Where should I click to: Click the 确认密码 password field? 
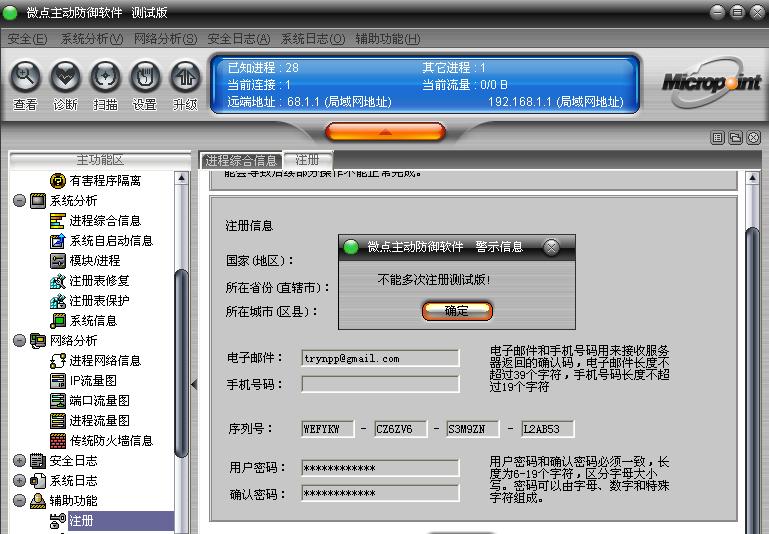point(381,493)
